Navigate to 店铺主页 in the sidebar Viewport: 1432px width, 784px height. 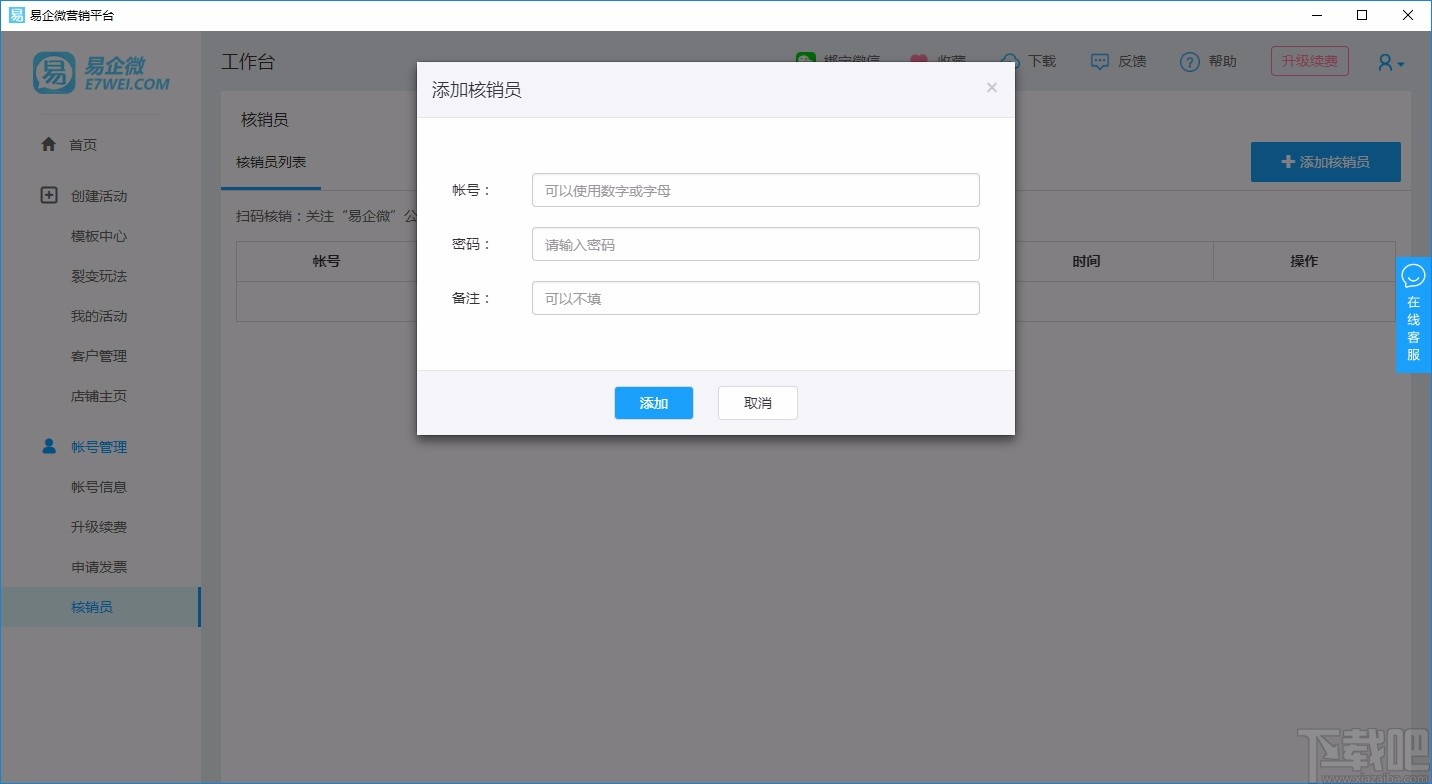pos(99,396)
